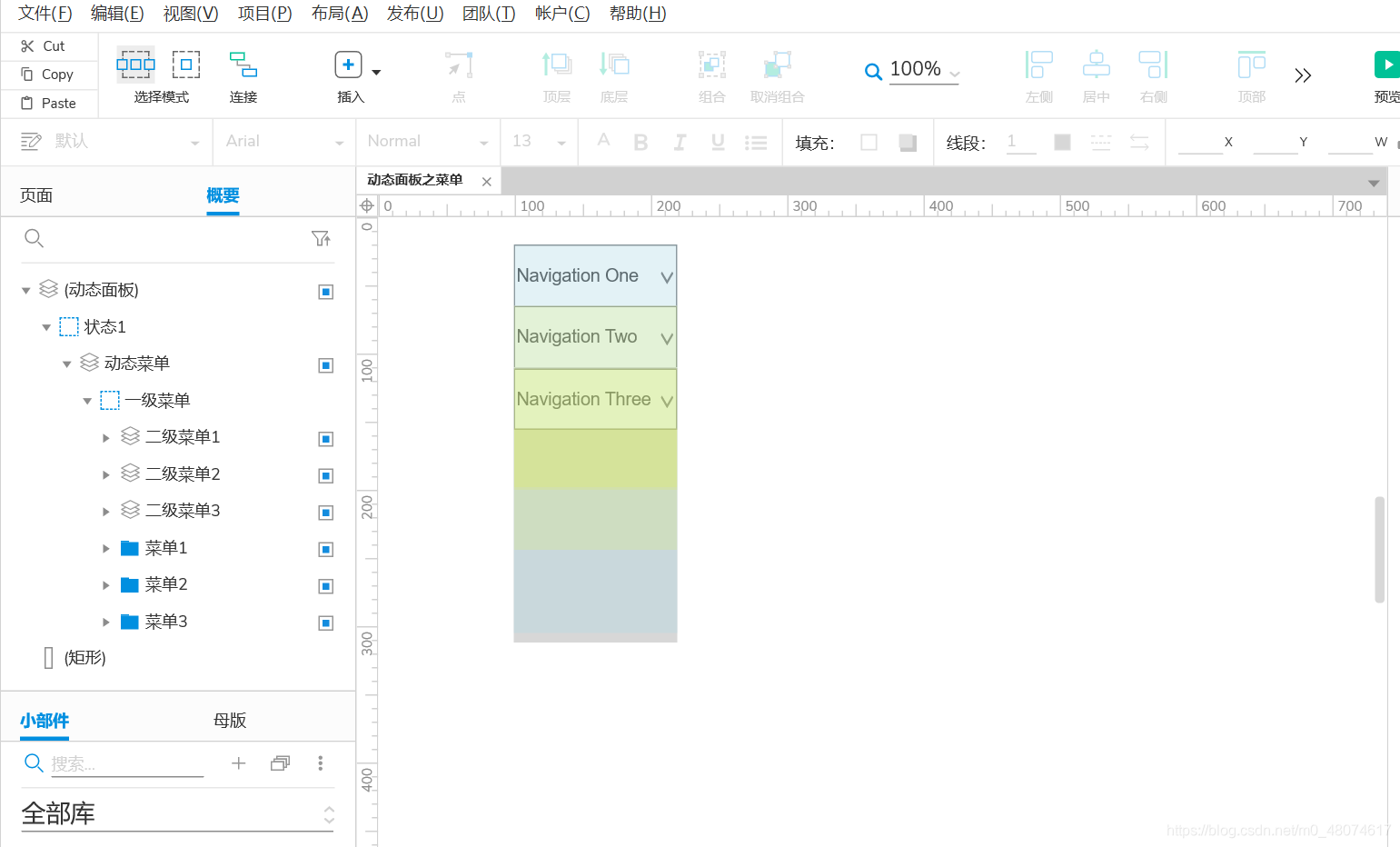
Task: Click the Underline formatting icon
Action: click(718, 142)
